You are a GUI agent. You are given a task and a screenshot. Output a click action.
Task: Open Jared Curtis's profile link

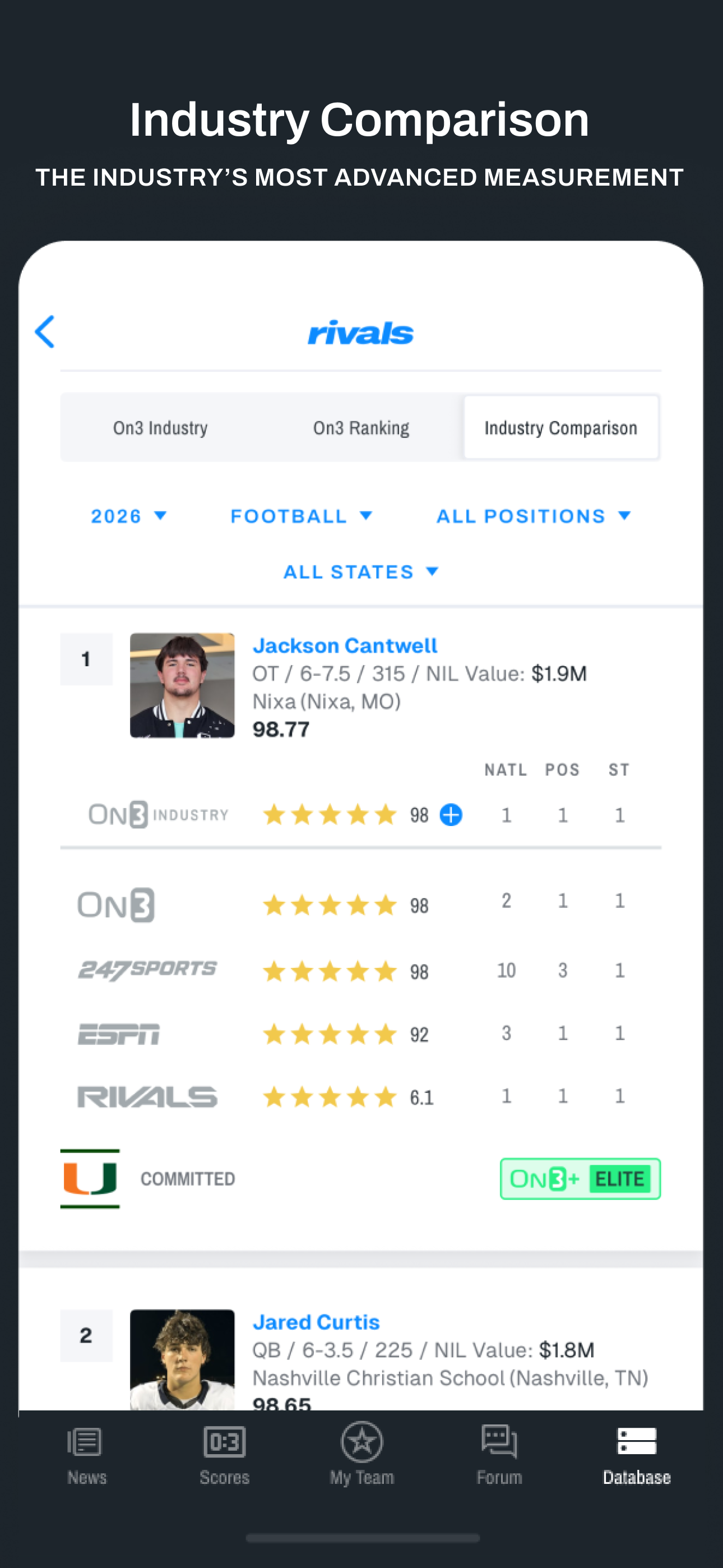click(x=316, y=1321)
